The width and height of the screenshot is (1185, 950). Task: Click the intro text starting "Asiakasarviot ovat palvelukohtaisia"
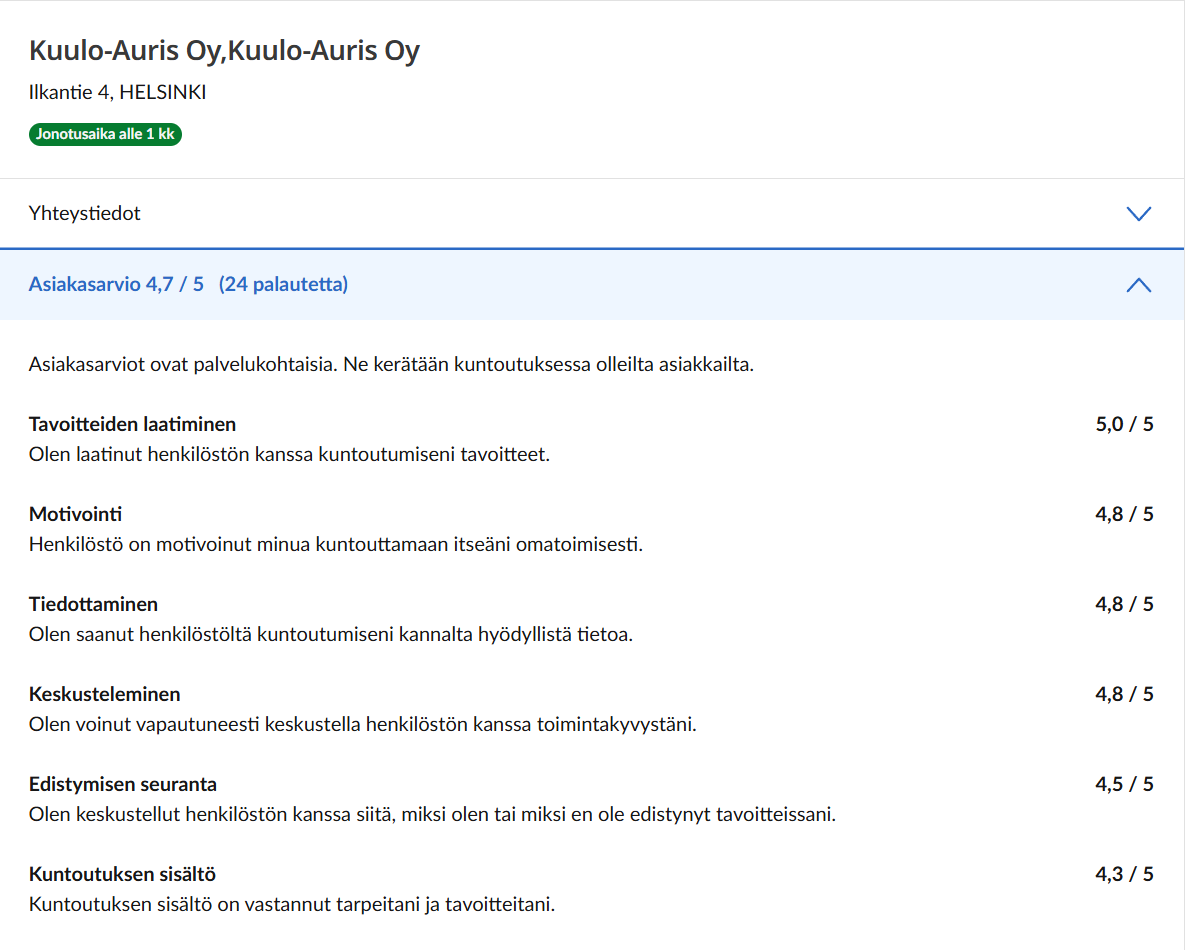click(391, 364)
